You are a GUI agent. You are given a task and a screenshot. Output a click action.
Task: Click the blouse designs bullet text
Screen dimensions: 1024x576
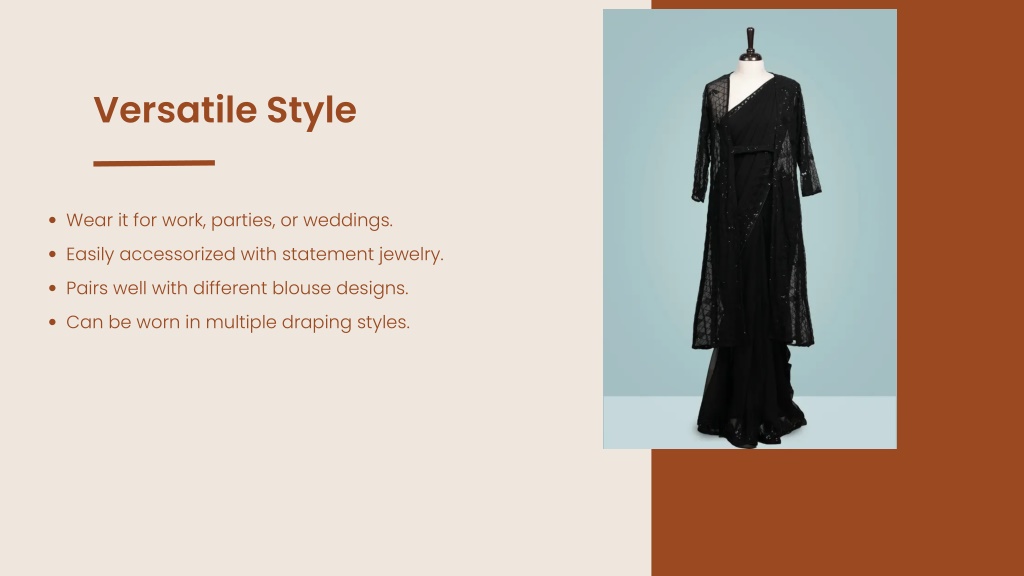(x=237, y=288)
